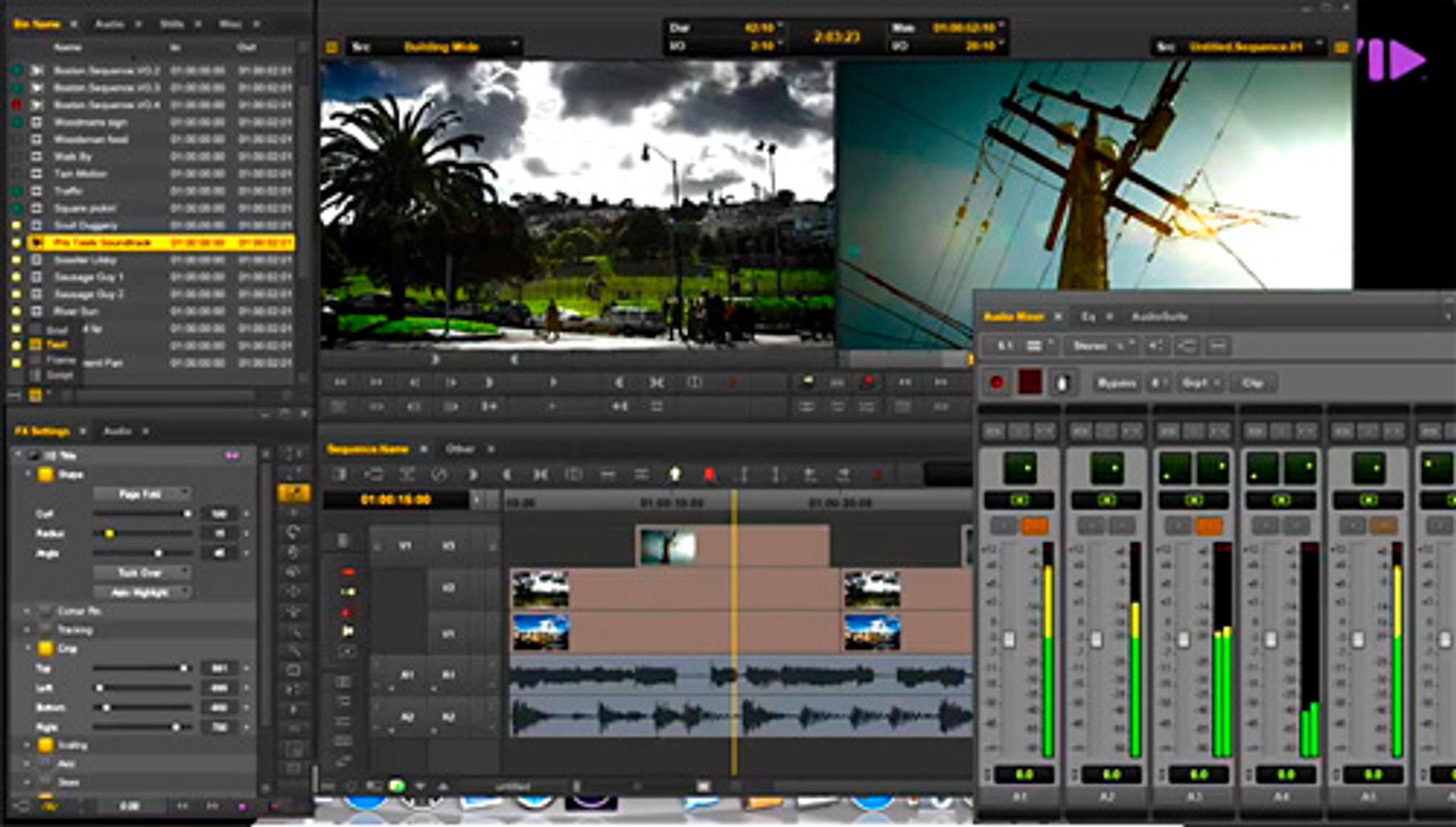Open the Grp1 dropdown in Audio Mixer
The image size is (1456, 827).
[1200, 383]
